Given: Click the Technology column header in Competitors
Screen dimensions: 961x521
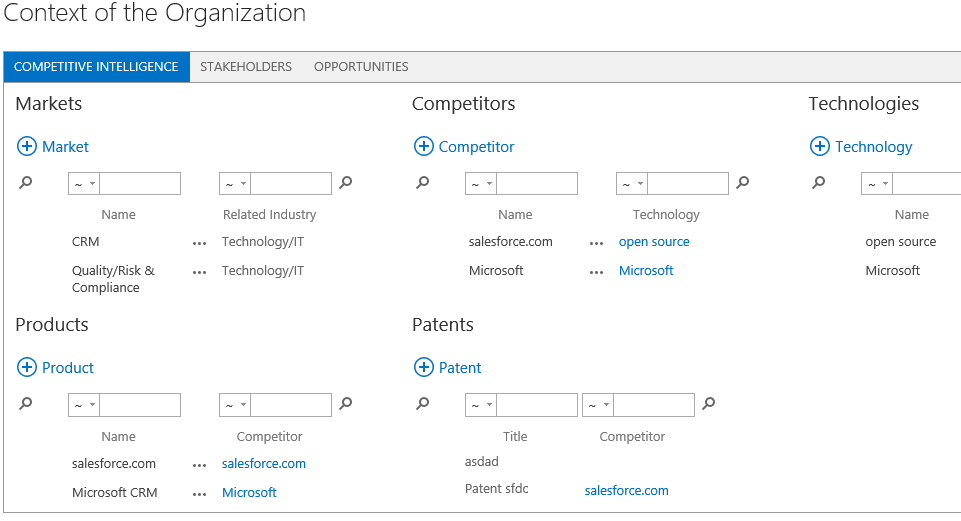Looking at the screenshot, I should [x=666, y=215].
